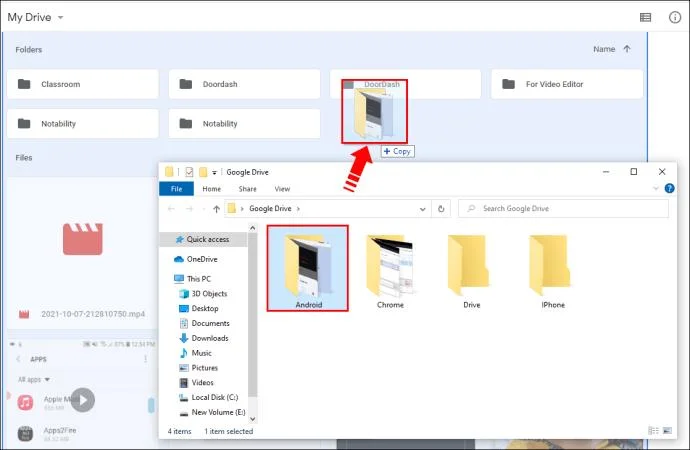The width and height of the screenshot is (690, 450).
Task: Switch to details view in status bar
Action: pyautogui.click(x=653, y=431)
